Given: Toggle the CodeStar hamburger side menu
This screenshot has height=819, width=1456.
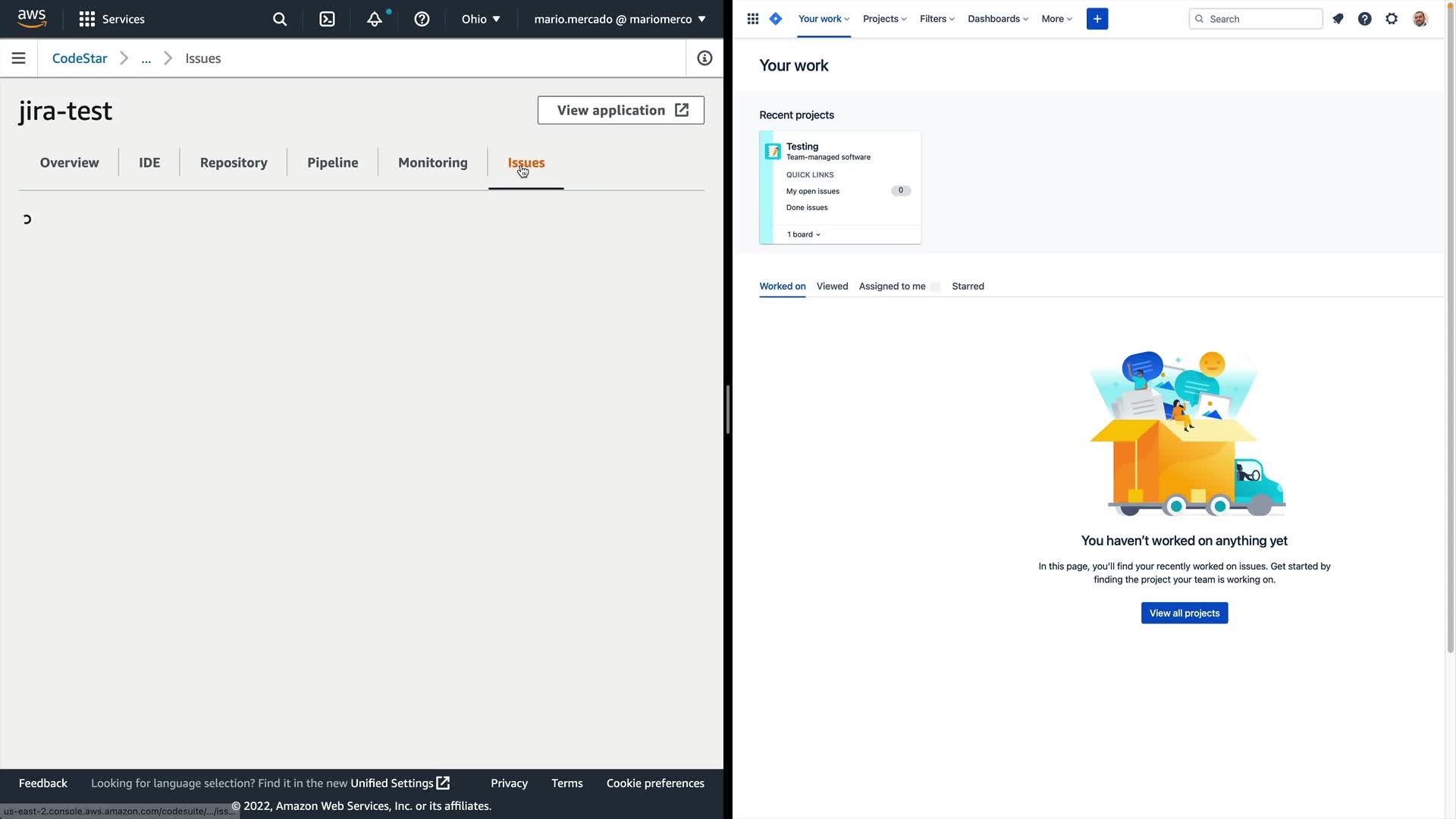Looking at the screenshot, I should click(19, 58).
